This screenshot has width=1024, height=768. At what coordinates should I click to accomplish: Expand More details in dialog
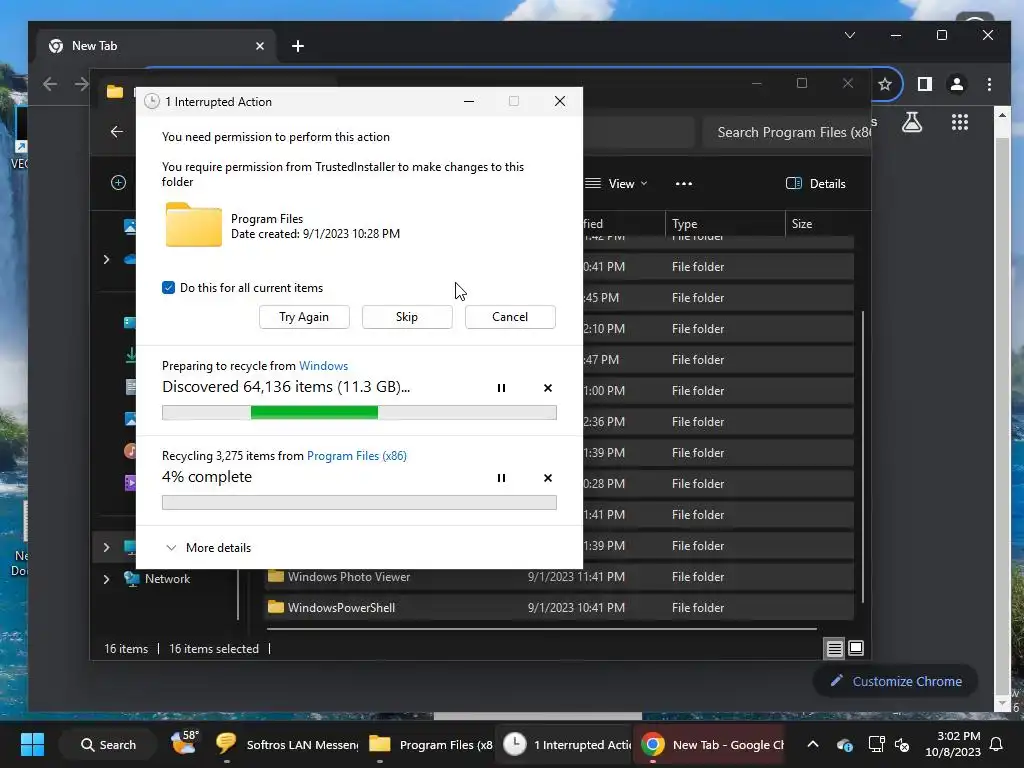pyautogui.click(x=209, y=548)
